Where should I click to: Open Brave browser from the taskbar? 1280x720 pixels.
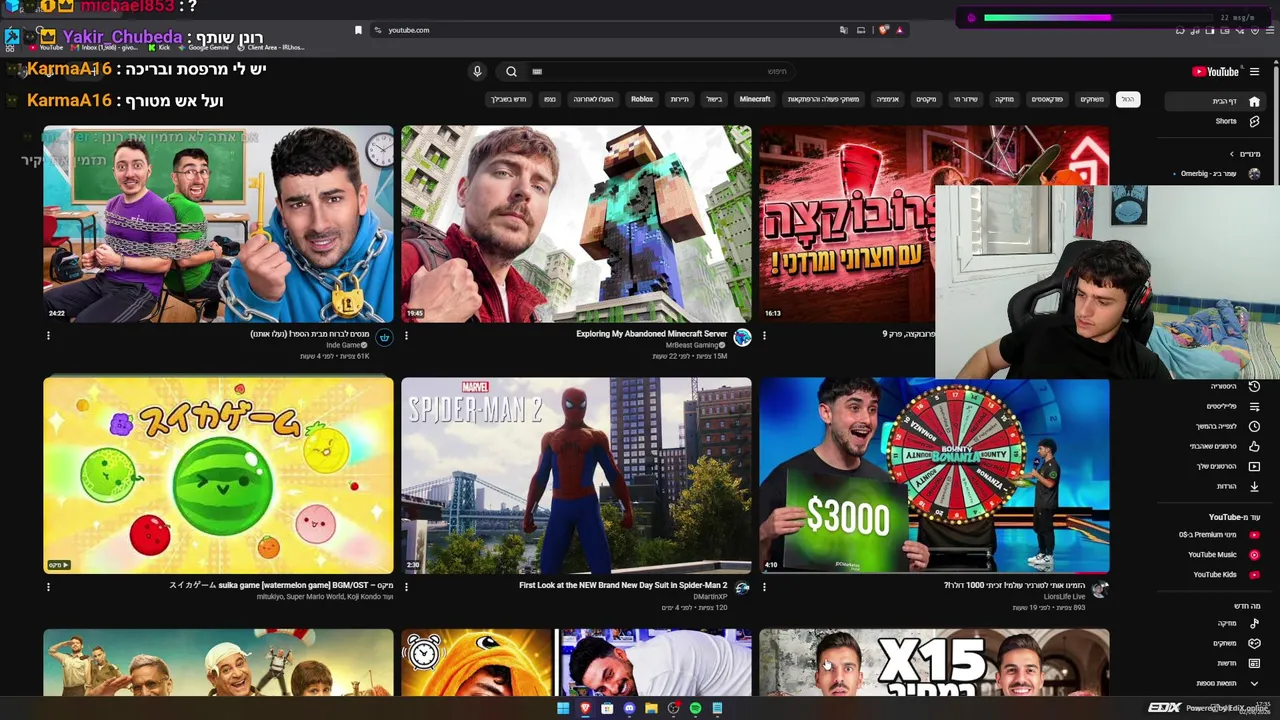(x=585, y=708)
